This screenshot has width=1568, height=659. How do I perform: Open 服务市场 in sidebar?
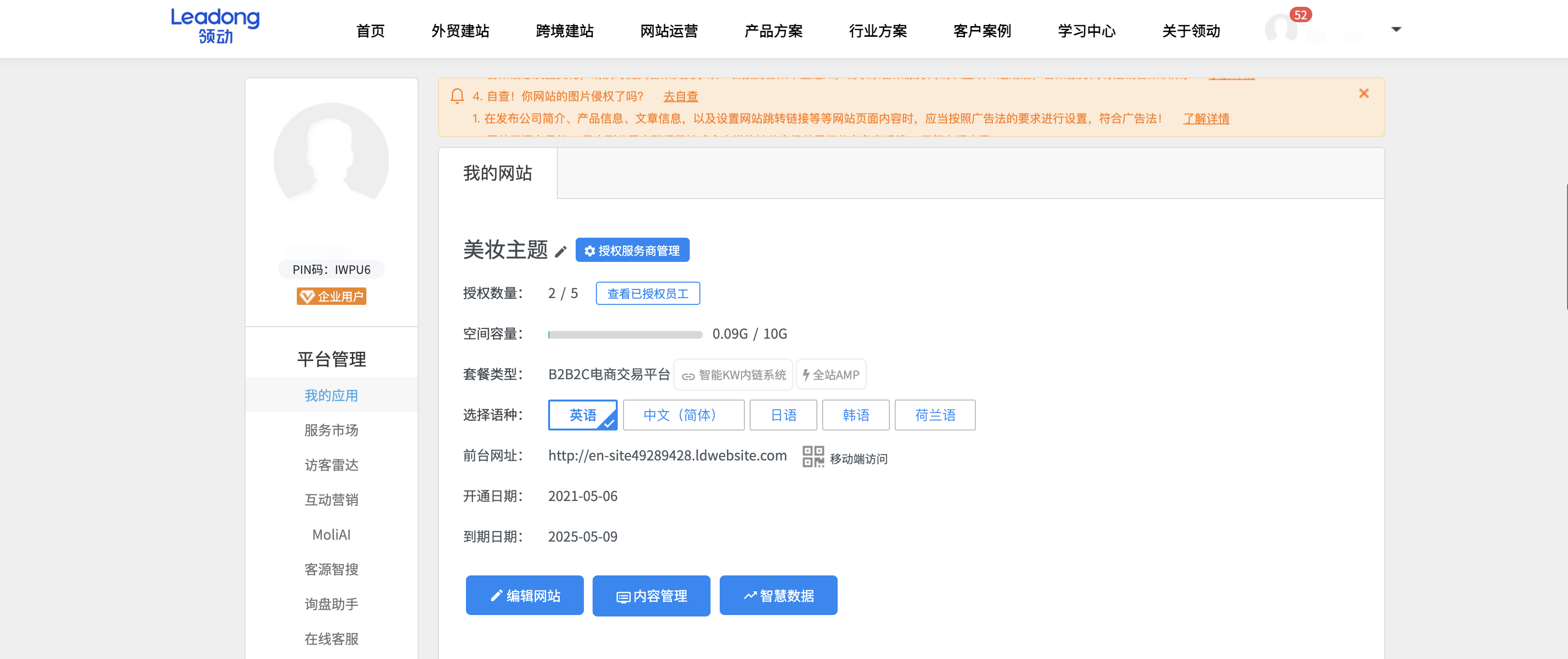332,430
